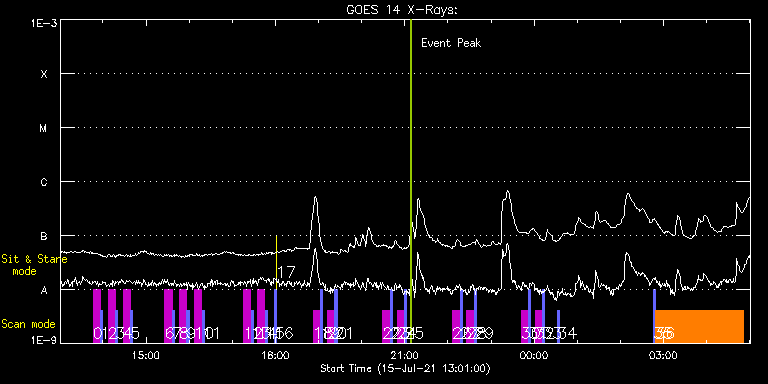Click the M flare class axis label

pos(44,128)
